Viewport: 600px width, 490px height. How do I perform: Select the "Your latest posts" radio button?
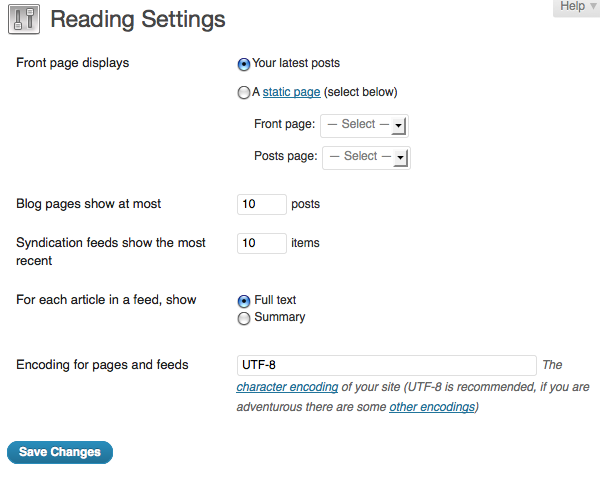[x=244, y=64]
